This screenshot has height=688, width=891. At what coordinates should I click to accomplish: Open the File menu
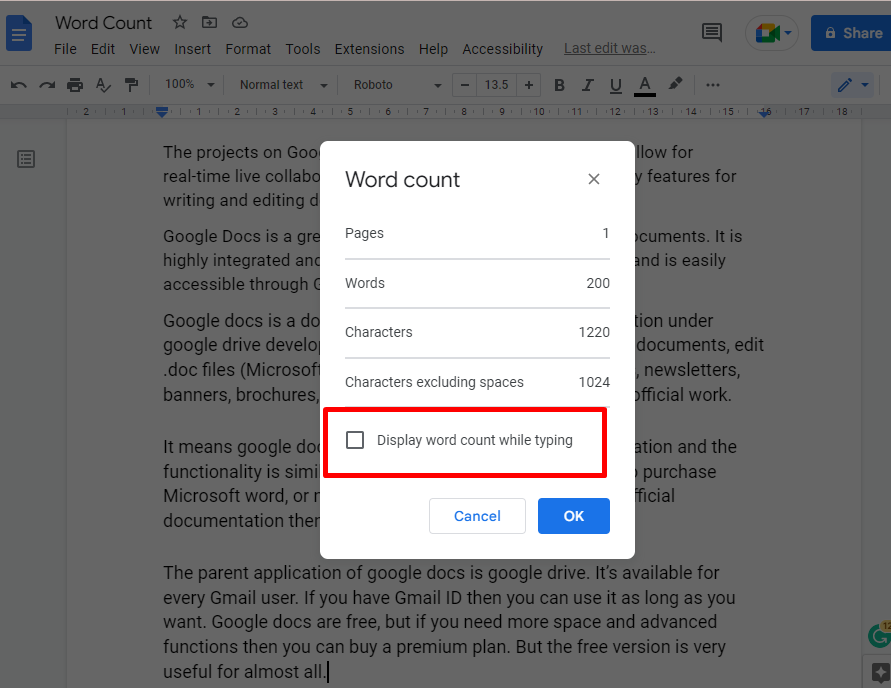pos(65,49)
